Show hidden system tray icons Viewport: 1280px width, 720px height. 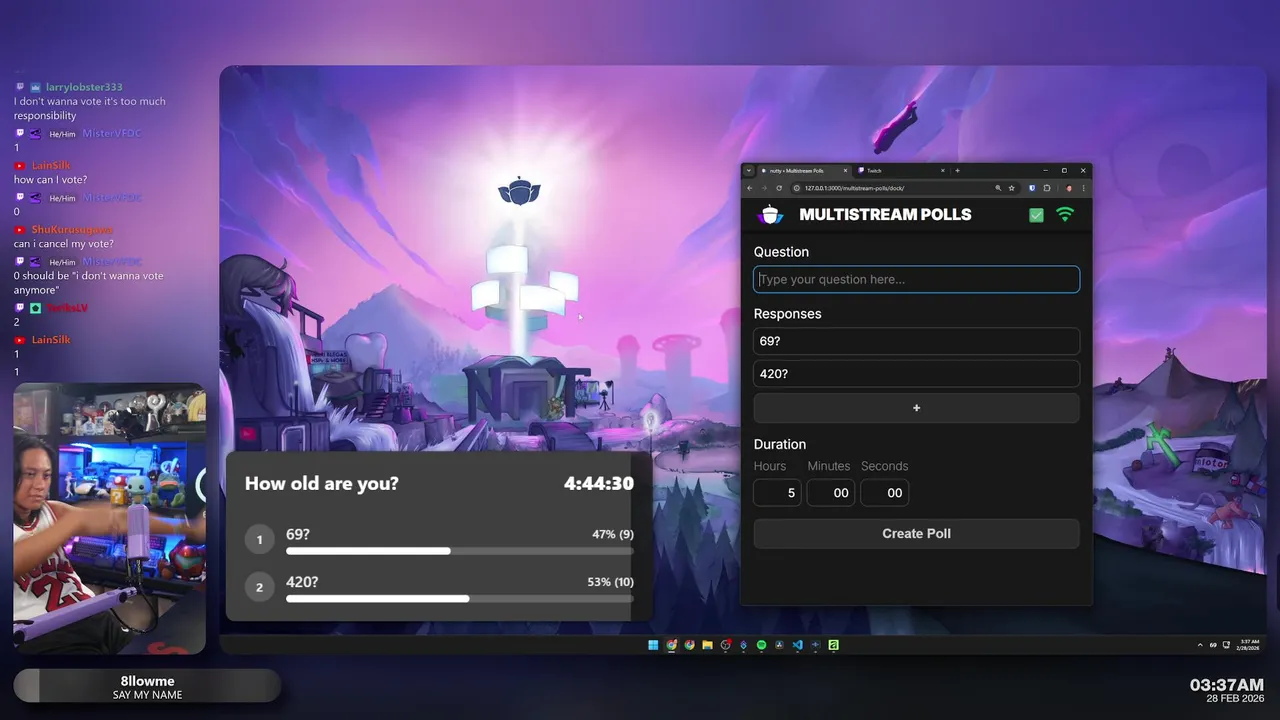[x=1200, y=645]
